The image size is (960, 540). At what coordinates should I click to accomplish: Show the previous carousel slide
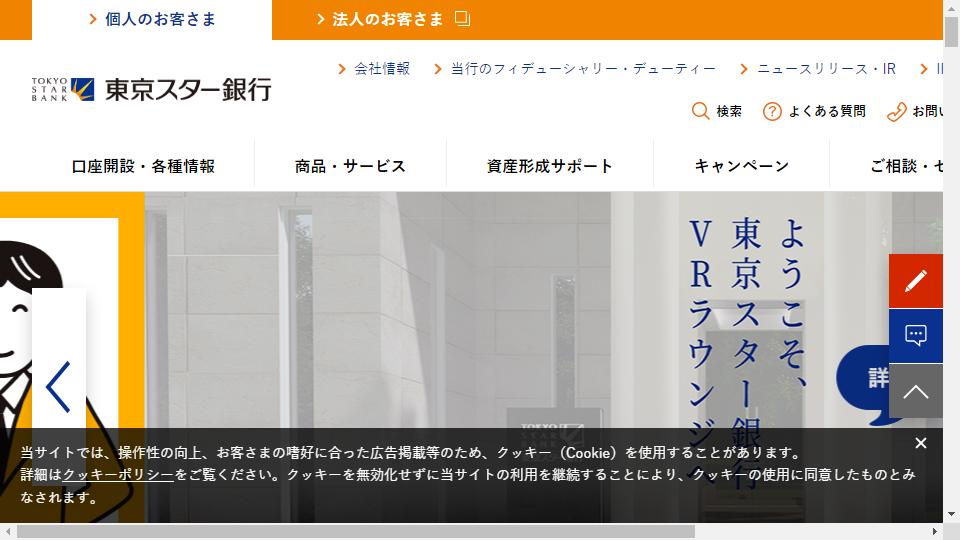[x=59, y=387]
